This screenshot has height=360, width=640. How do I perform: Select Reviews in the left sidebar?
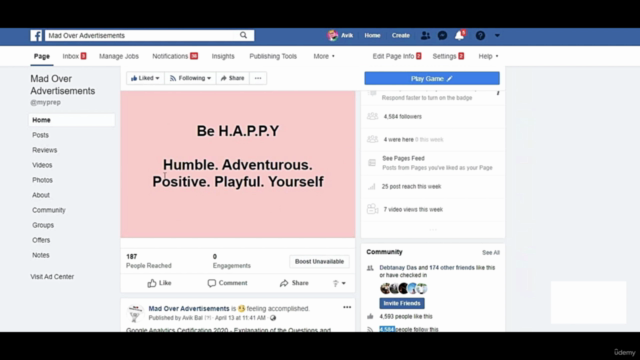pyautogui.click(x=44, y=150)
